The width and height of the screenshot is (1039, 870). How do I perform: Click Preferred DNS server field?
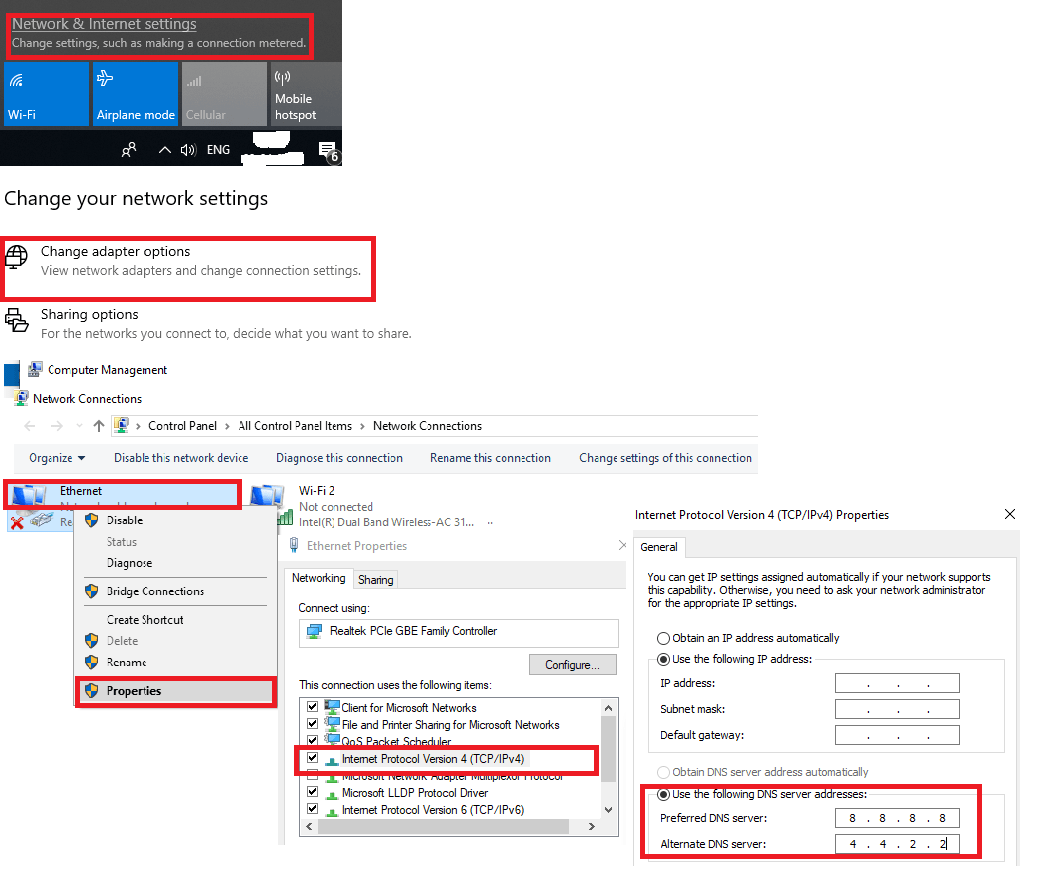point(898,820)
